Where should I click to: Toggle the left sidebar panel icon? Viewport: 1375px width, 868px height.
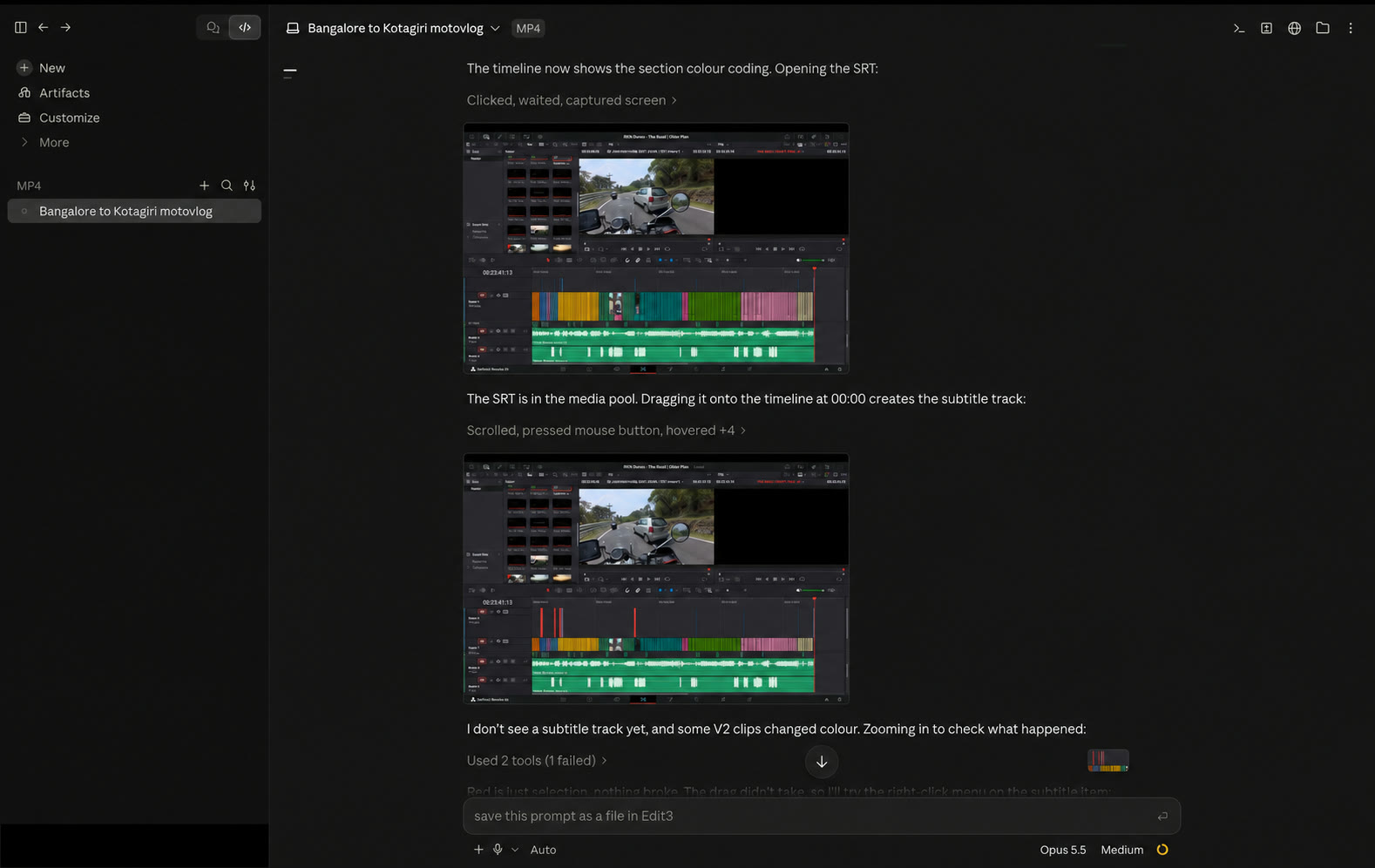(21, 28)
